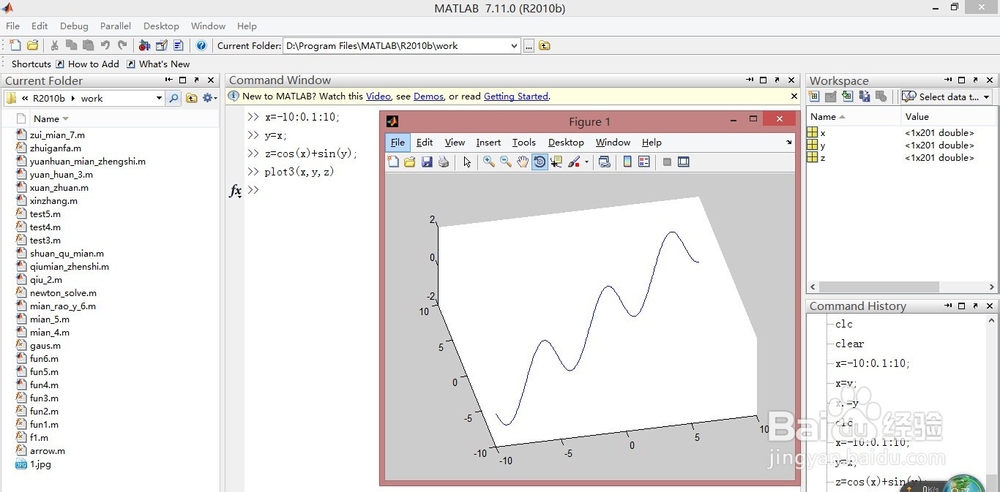The height and width of the screenshot is (492, 1000).
Task: Click the Redo arrow in MATLAB toolbar
Action: coord(122,45)
